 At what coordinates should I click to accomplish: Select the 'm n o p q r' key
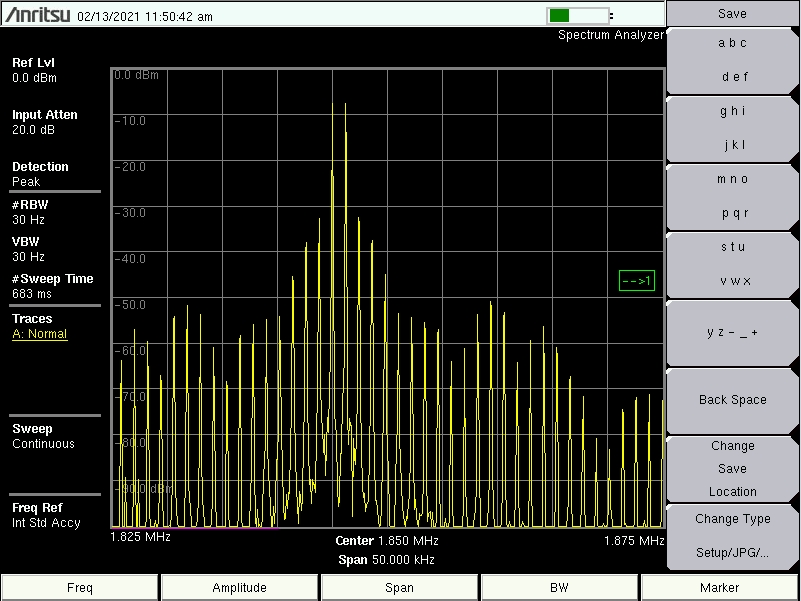732,196
